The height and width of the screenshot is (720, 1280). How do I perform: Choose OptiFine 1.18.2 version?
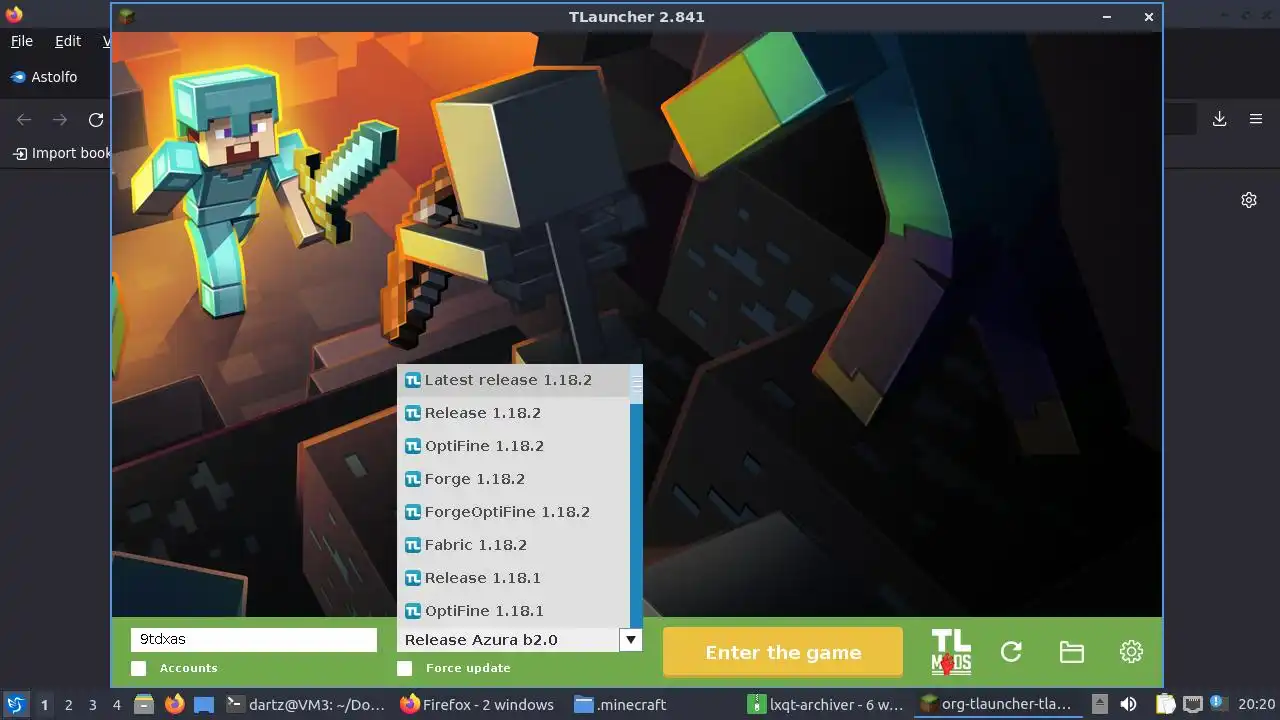[x=513, y=446]
